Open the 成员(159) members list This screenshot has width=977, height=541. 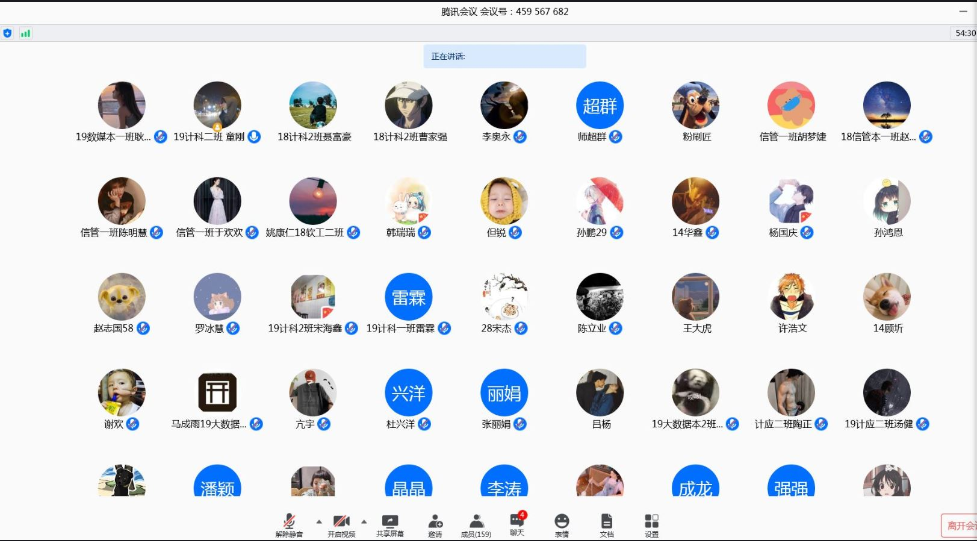(476, 525)
